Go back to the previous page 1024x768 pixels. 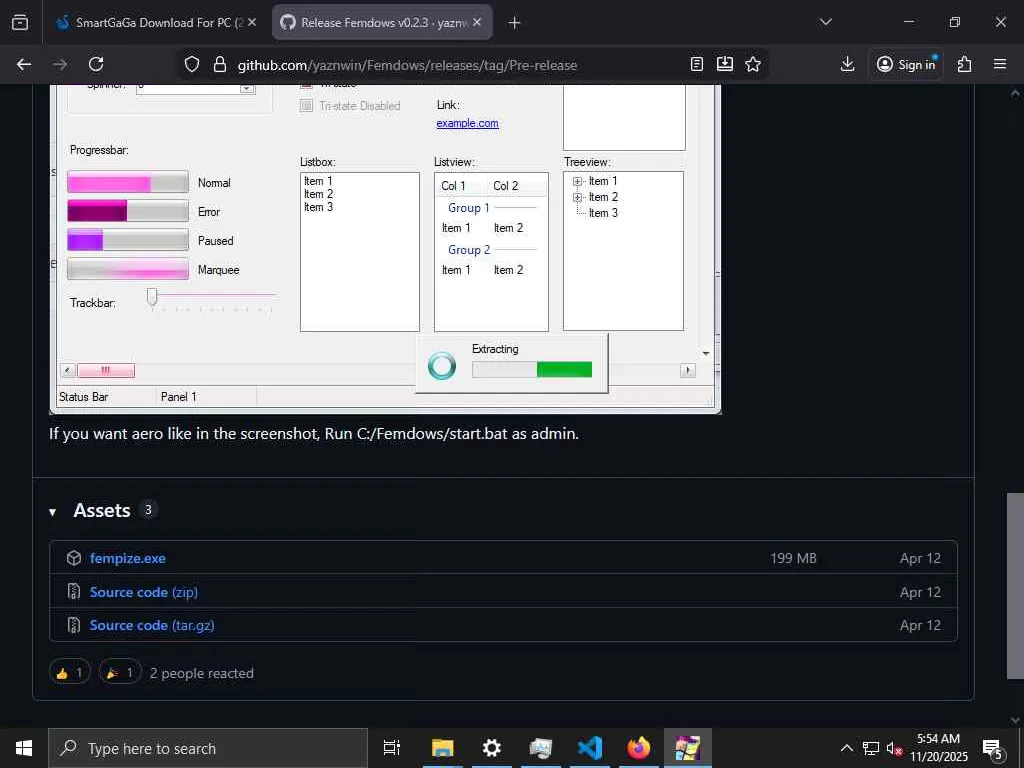coord(24,64)
